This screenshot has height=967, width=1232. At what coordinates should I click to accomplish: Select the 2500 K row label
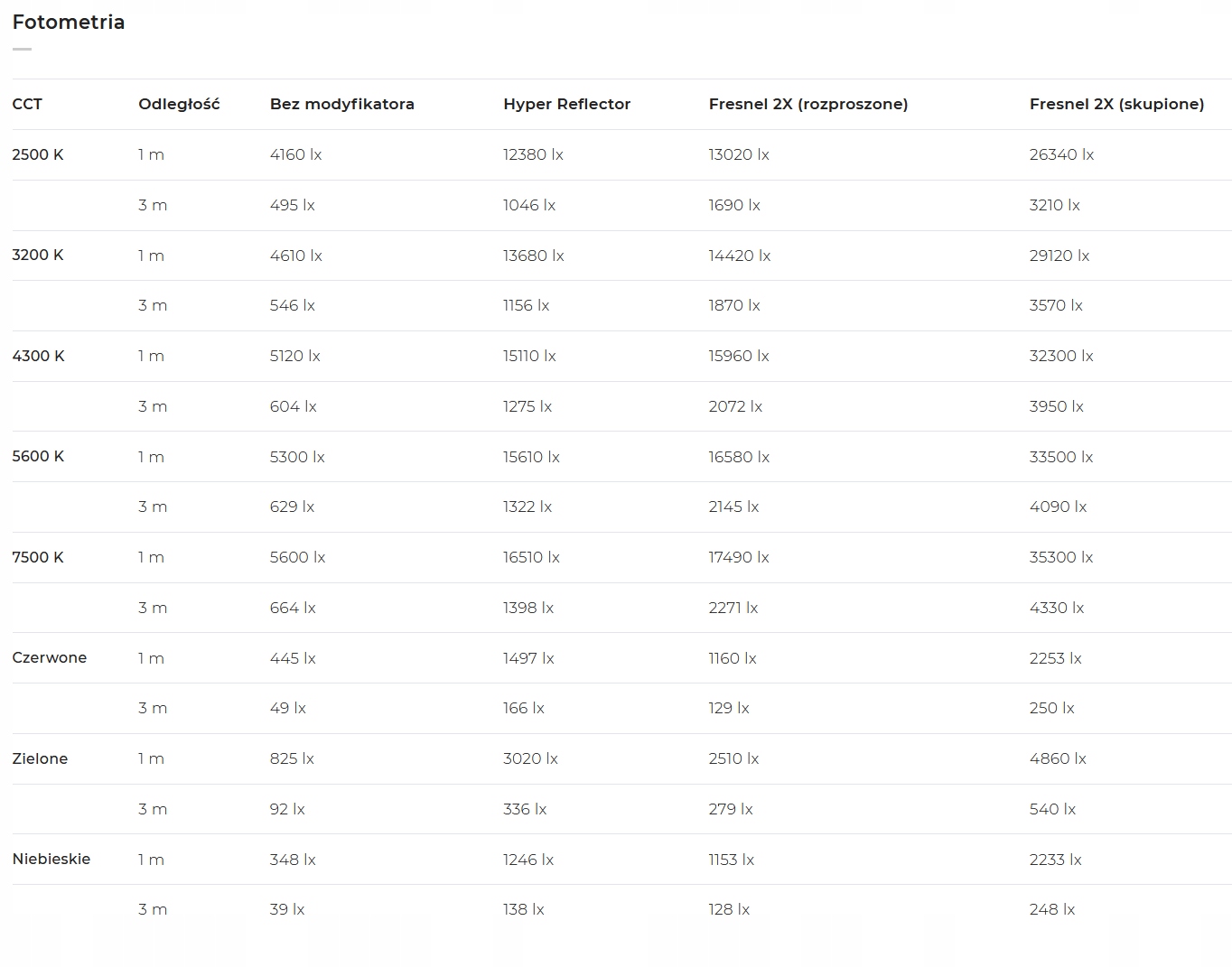tap(38, 154)
